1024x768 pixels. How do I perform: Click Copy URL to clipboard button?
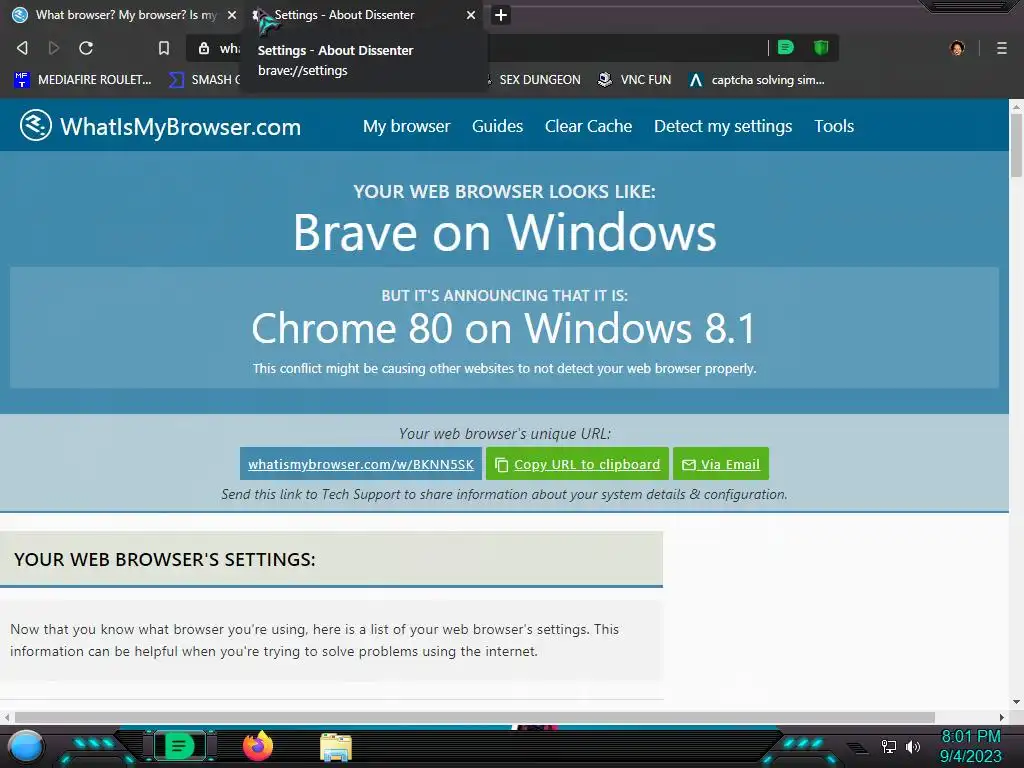pos(577,464)
